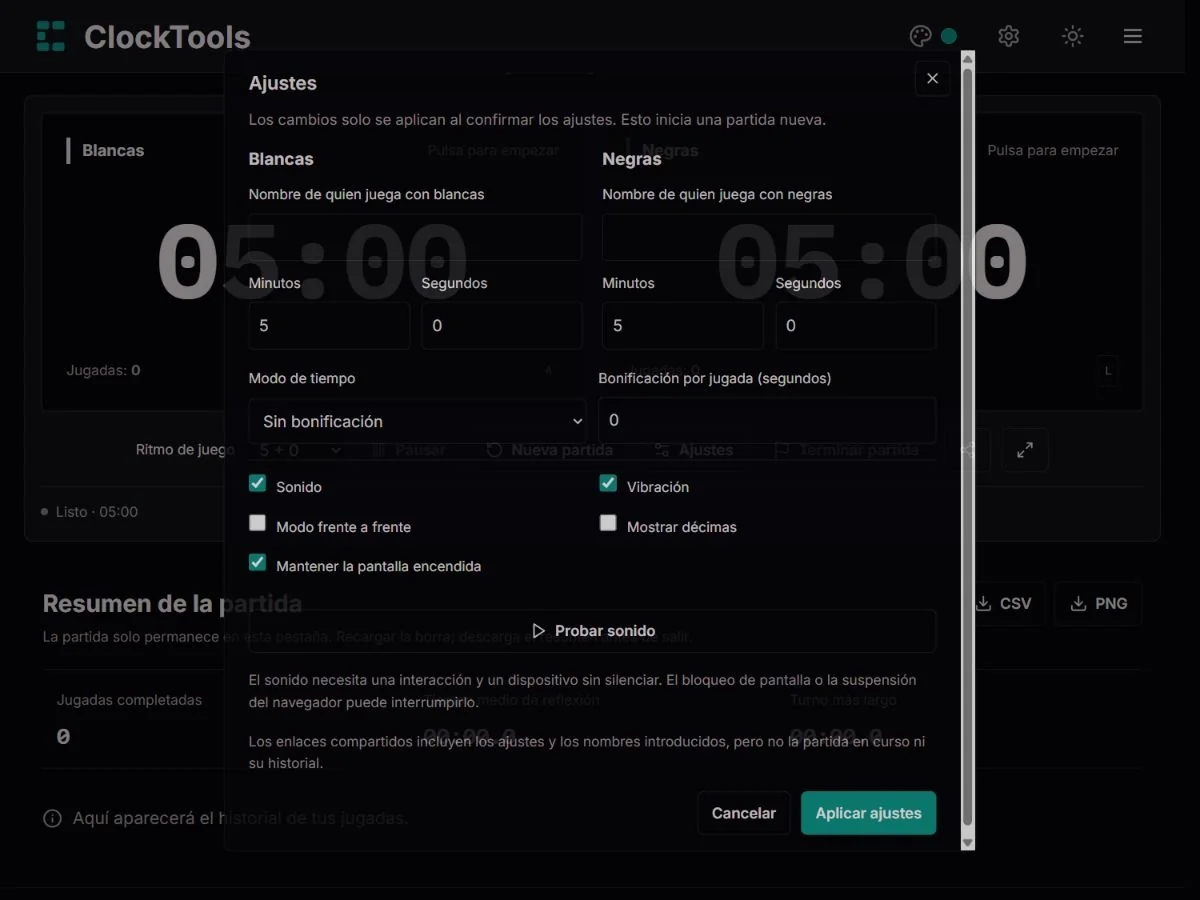The width and height of the screenshot is (1200, 900).
Task: Download PNG from the summary section
Action: (x=1098, y=604)
